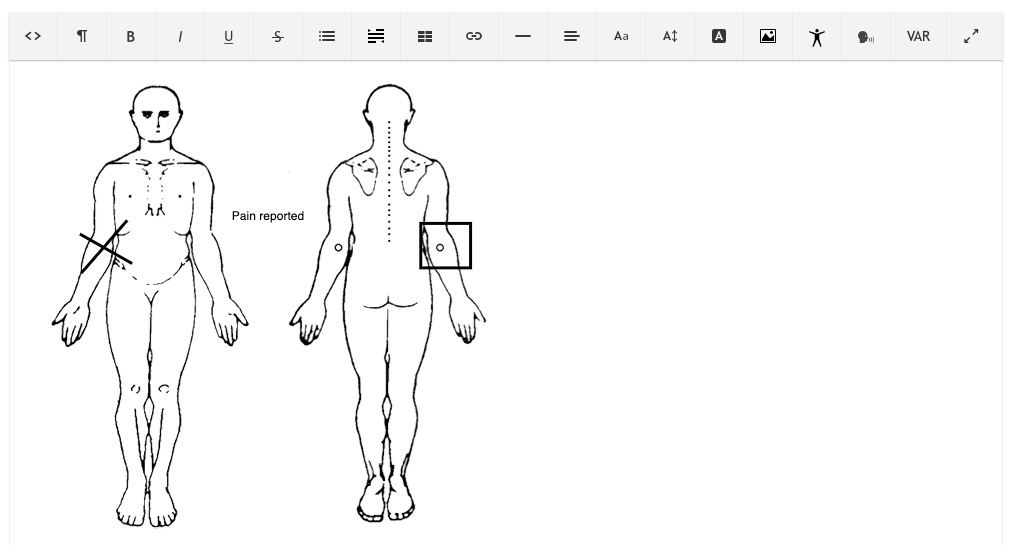Open the text color picker

click(719, 36)
